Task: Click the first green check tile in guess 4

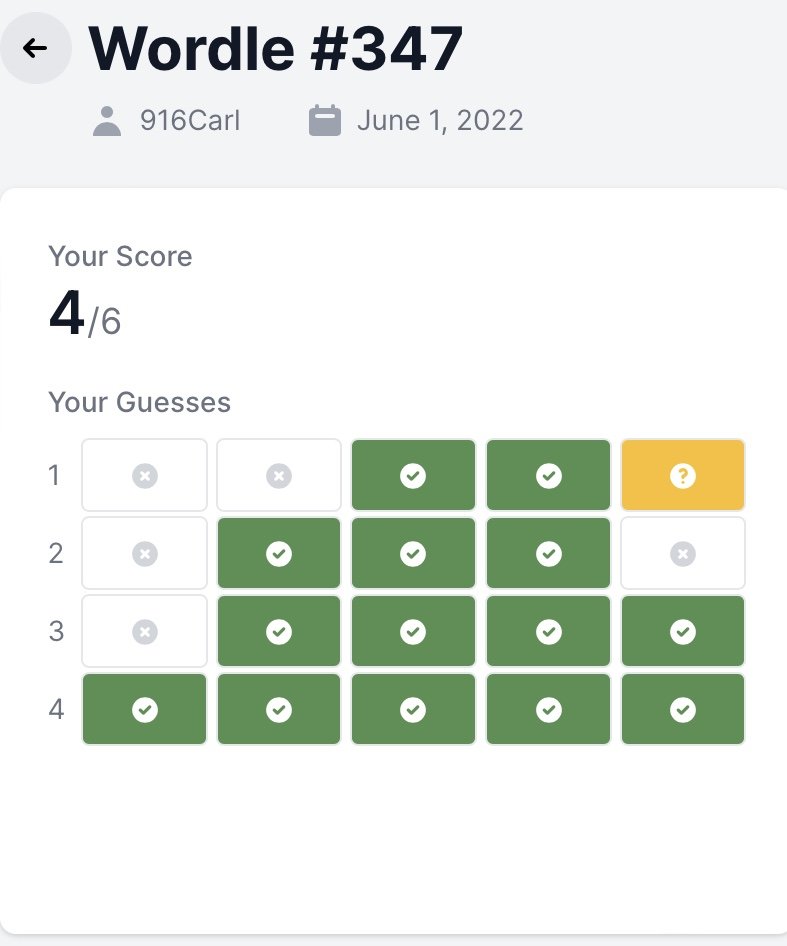Action: coord(144,710)
